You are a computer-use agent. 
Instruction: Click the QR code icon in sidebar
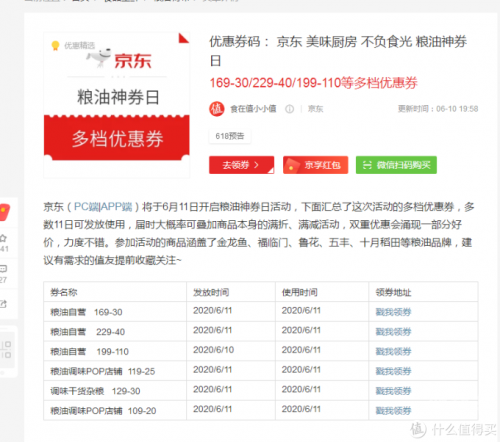[6, 349]
